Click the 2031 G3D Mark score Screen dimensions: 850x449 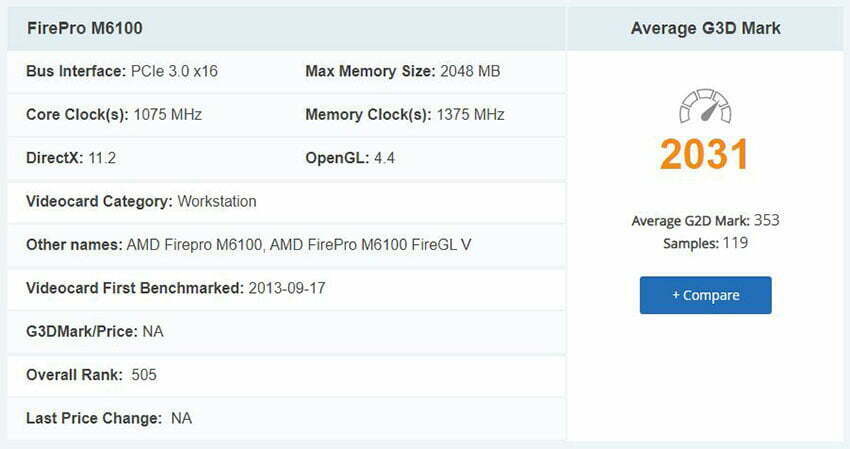[705, 155]
